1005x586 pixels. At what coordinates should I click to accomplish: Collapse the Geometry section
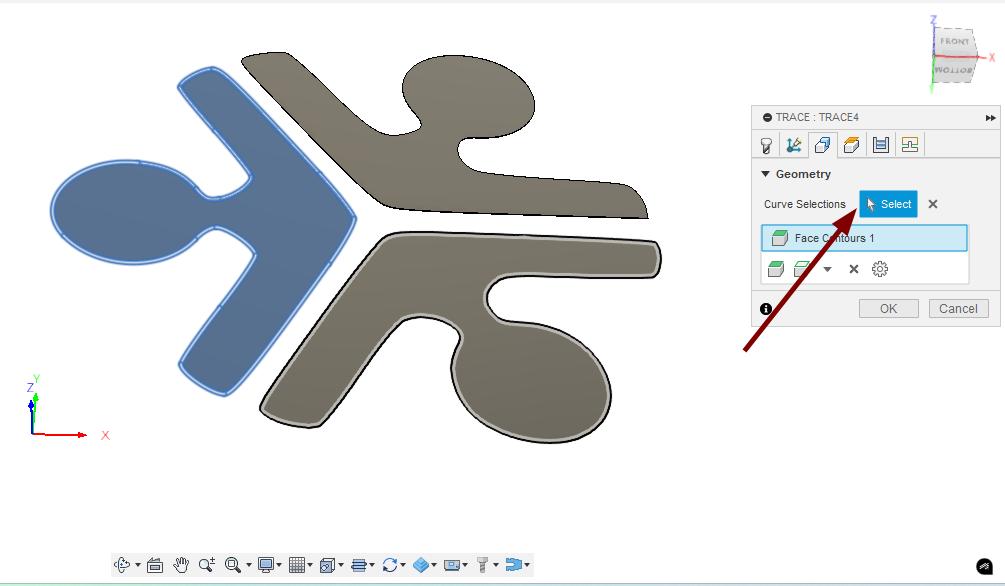click(x=765, y=174)
